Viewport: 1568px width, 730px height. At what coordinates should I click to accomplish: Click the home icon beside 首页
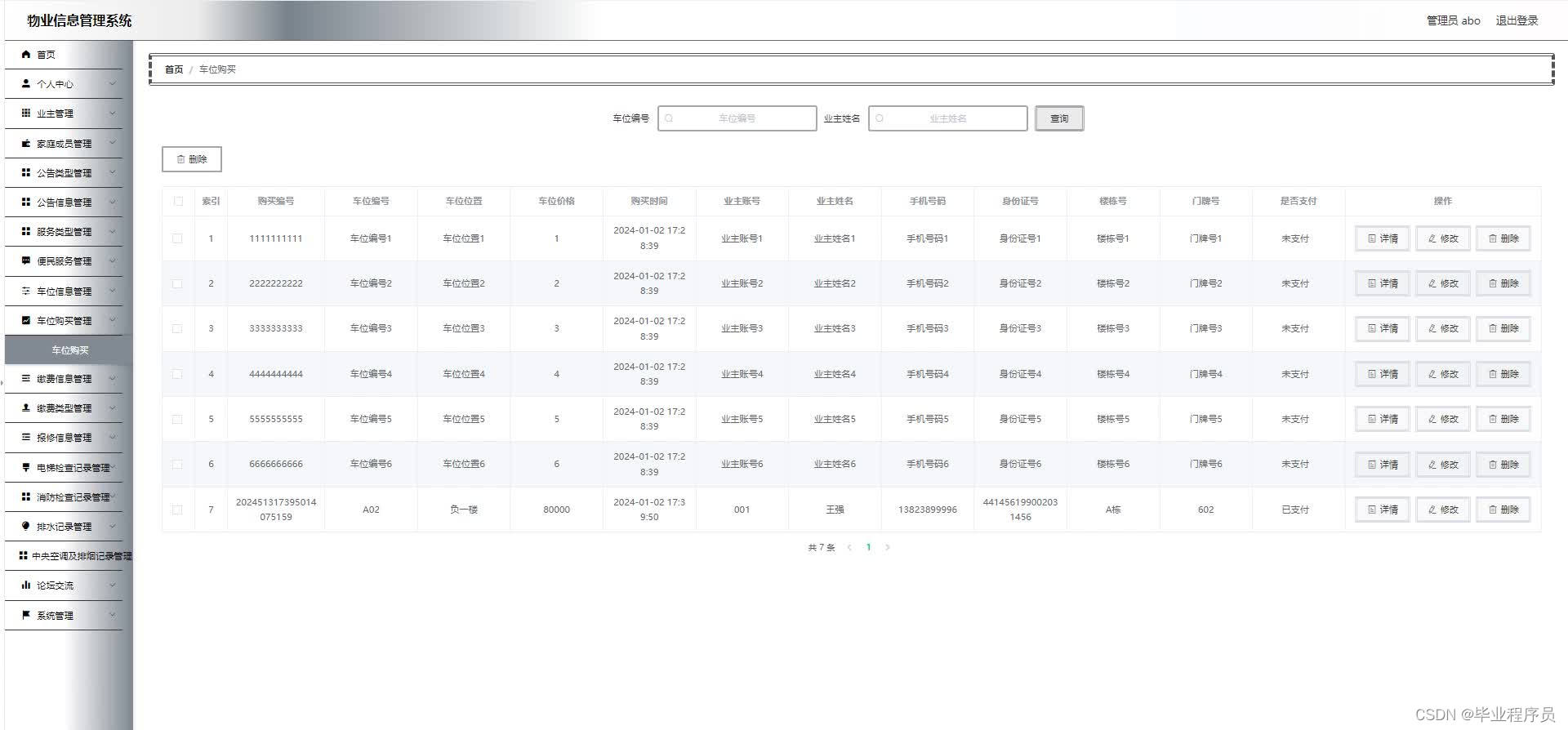(x=26, y=55)
